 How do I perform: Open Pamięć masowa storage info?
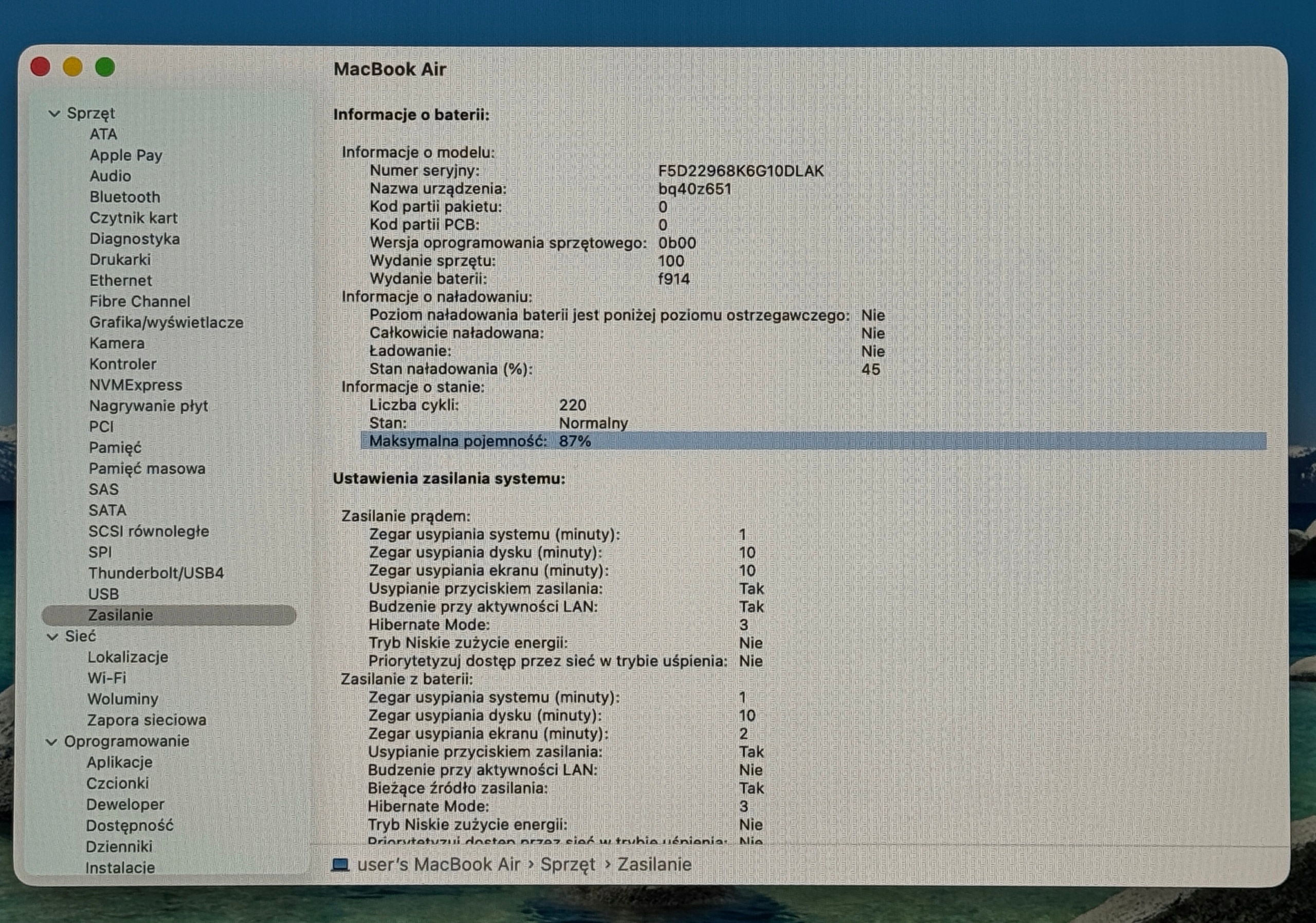coord(147,469)
